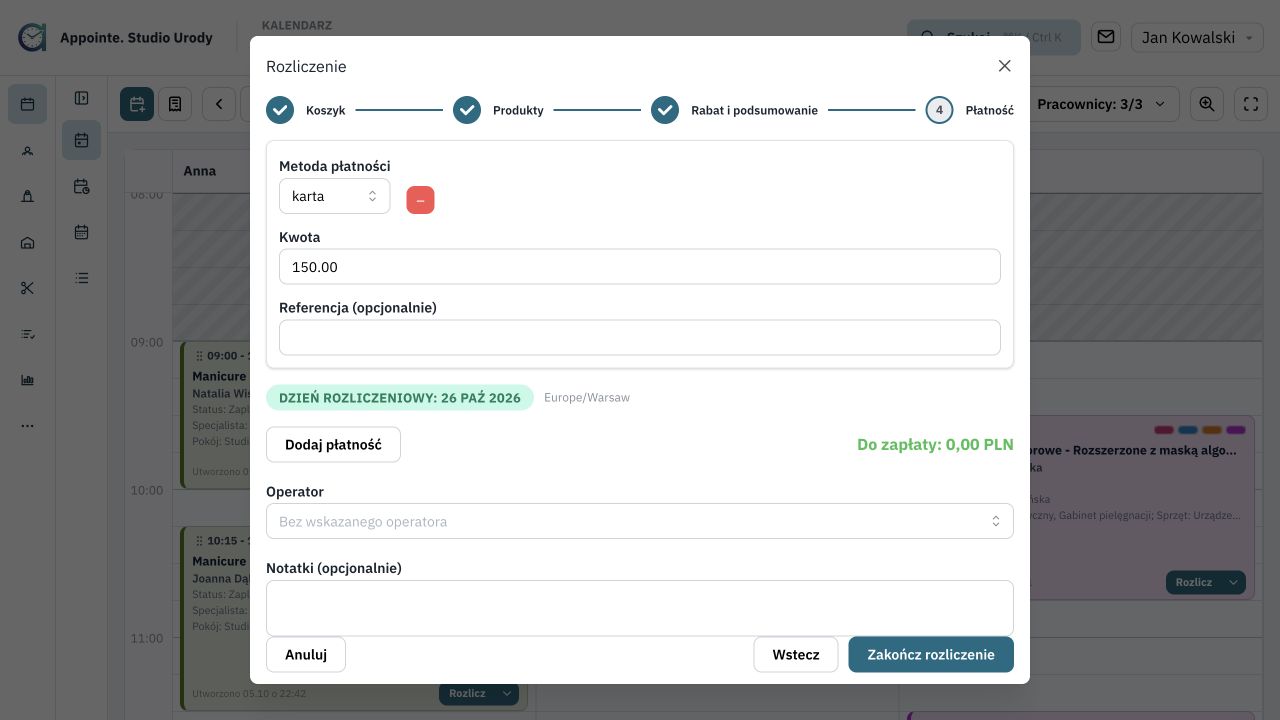Viewport: 1280px width, 720px height.
Task: Expand the Jan Kowalski user menu
Action: pos(1197,37)
